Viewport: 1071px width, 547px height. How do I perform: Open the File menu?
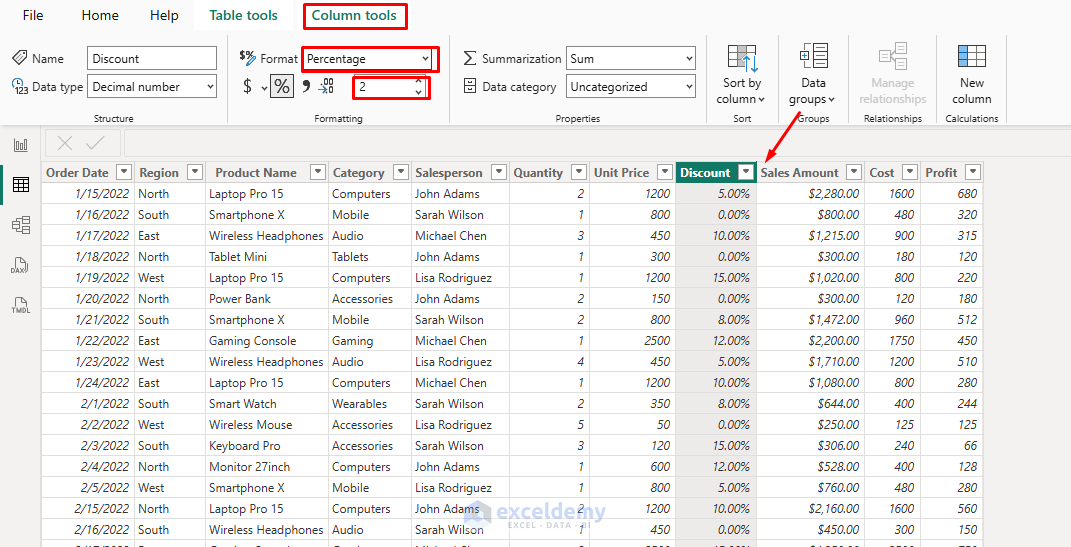(33, 15)
